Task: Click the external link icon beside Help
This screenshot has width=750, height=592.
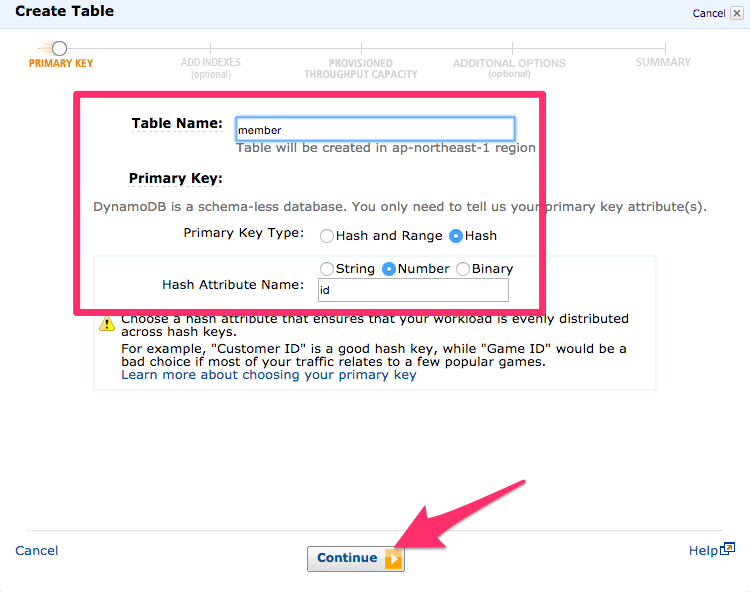Action: tap(727, 548)
